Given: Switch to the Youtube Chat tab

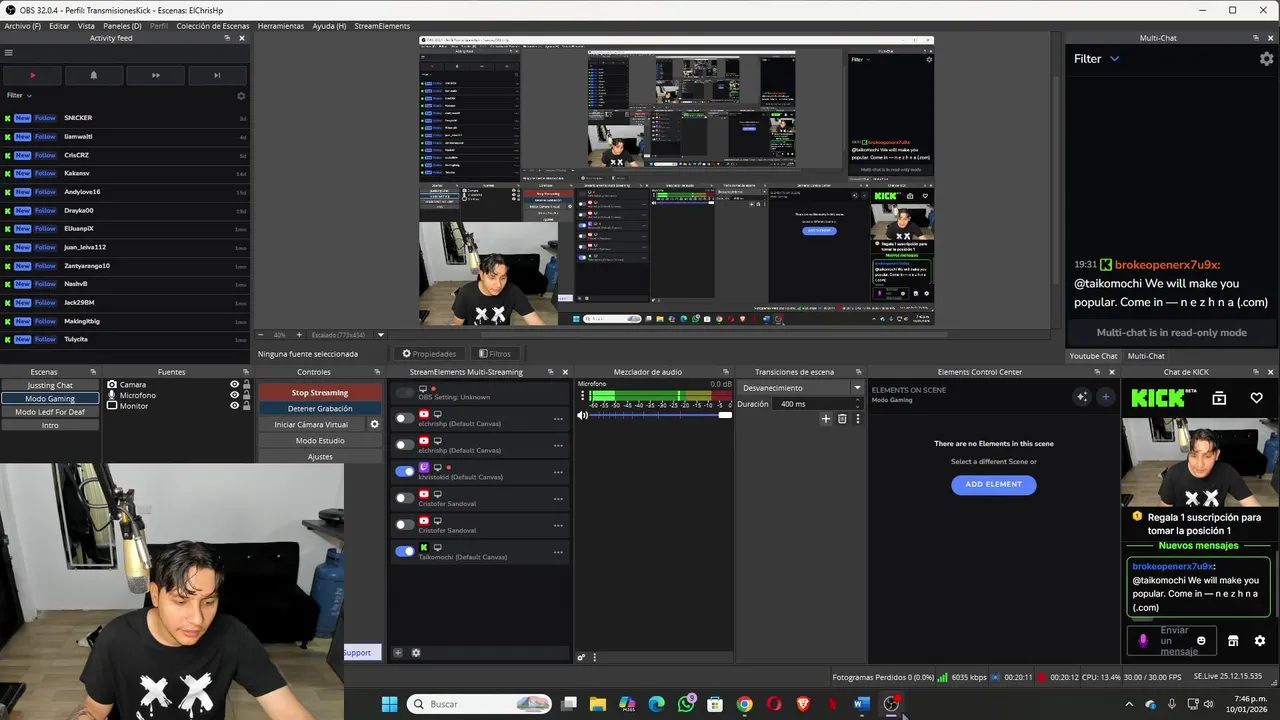Looking at the screenshot, I should tap(1093, 356).
